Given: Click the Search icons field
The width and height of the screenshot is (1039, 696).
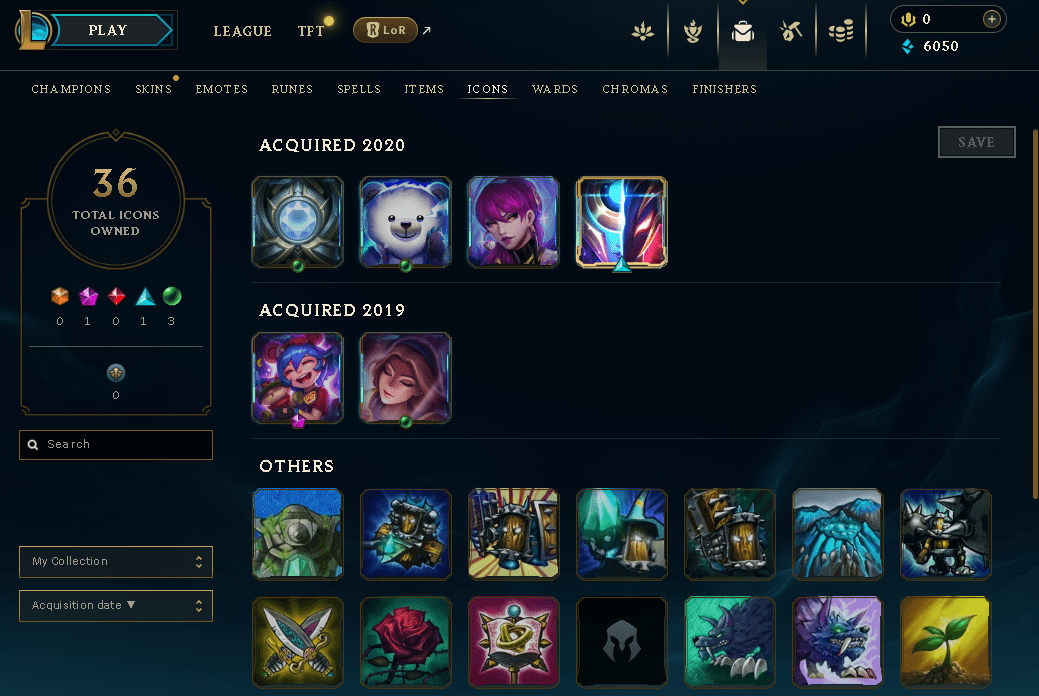Looking at the screenshot, I should 116,444.
